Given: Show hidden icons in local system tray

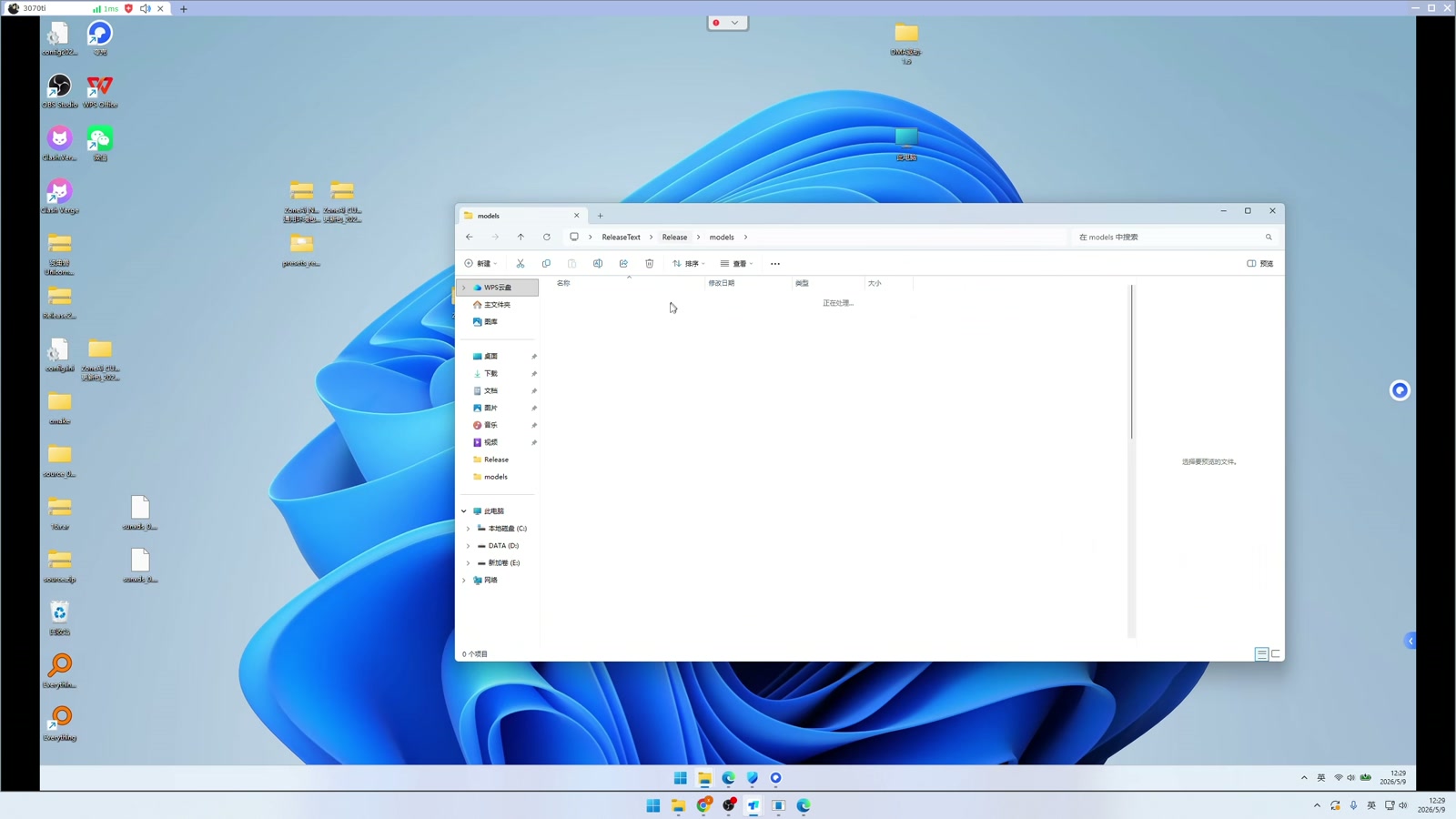Looking at the screenshot, I should click(x=1317, y=805).
